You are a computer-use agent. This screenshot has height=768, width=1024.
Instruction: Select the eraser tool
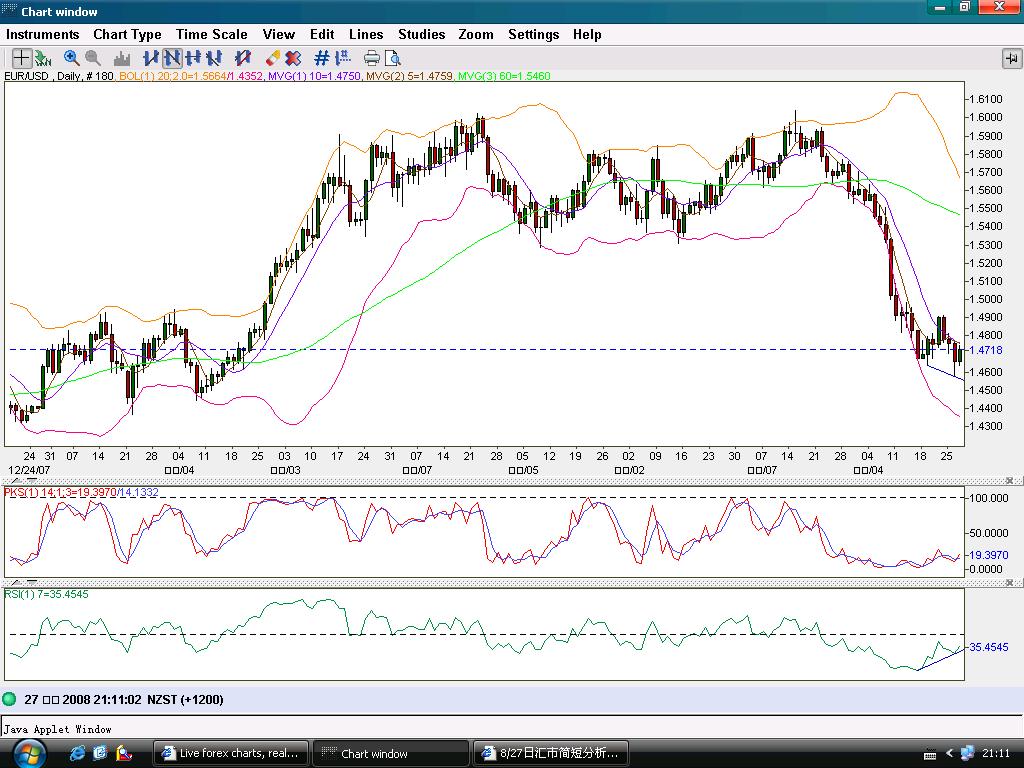(273, 58)
